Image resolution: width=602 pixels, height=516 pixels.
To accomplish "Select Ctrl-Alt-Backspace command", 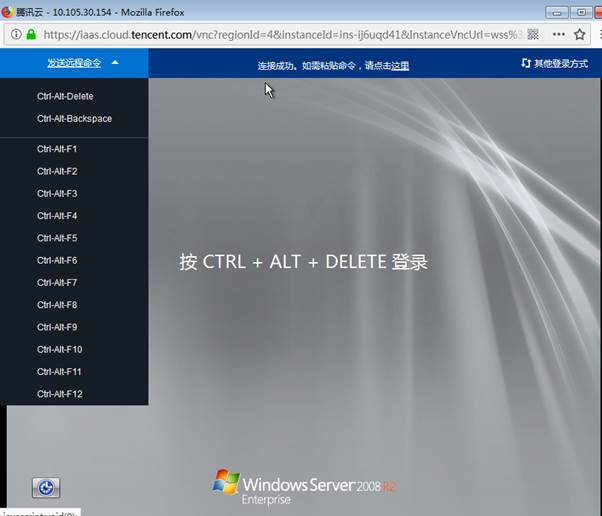I will 74,119.
